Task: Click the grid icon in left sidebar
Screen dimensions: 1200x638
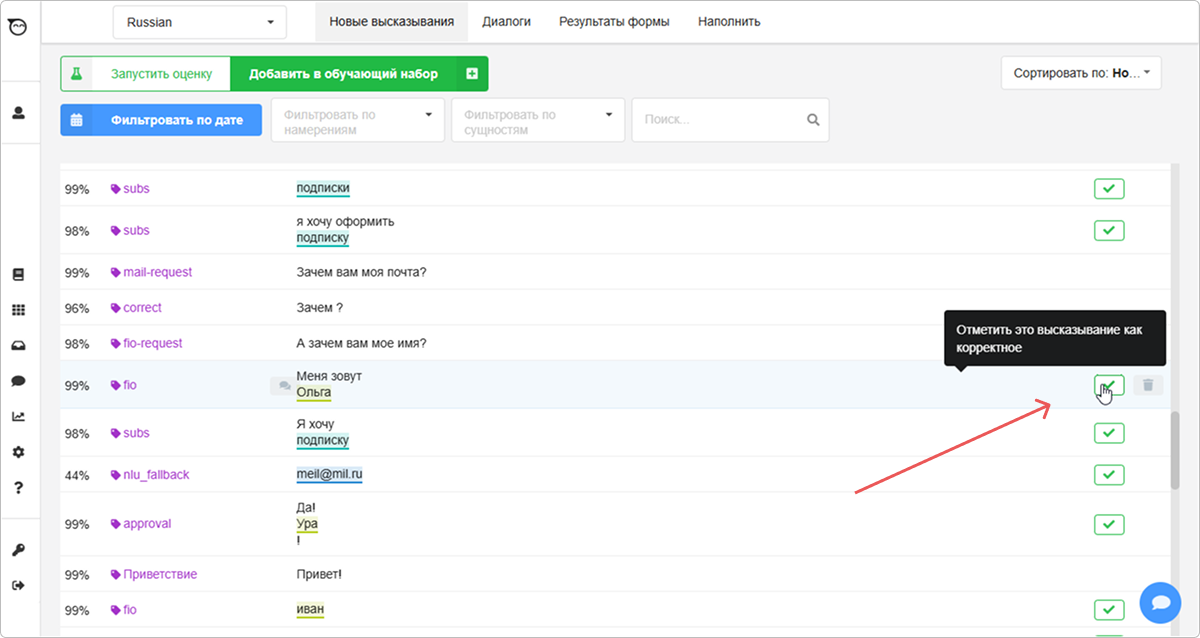Action: (18, 311)
